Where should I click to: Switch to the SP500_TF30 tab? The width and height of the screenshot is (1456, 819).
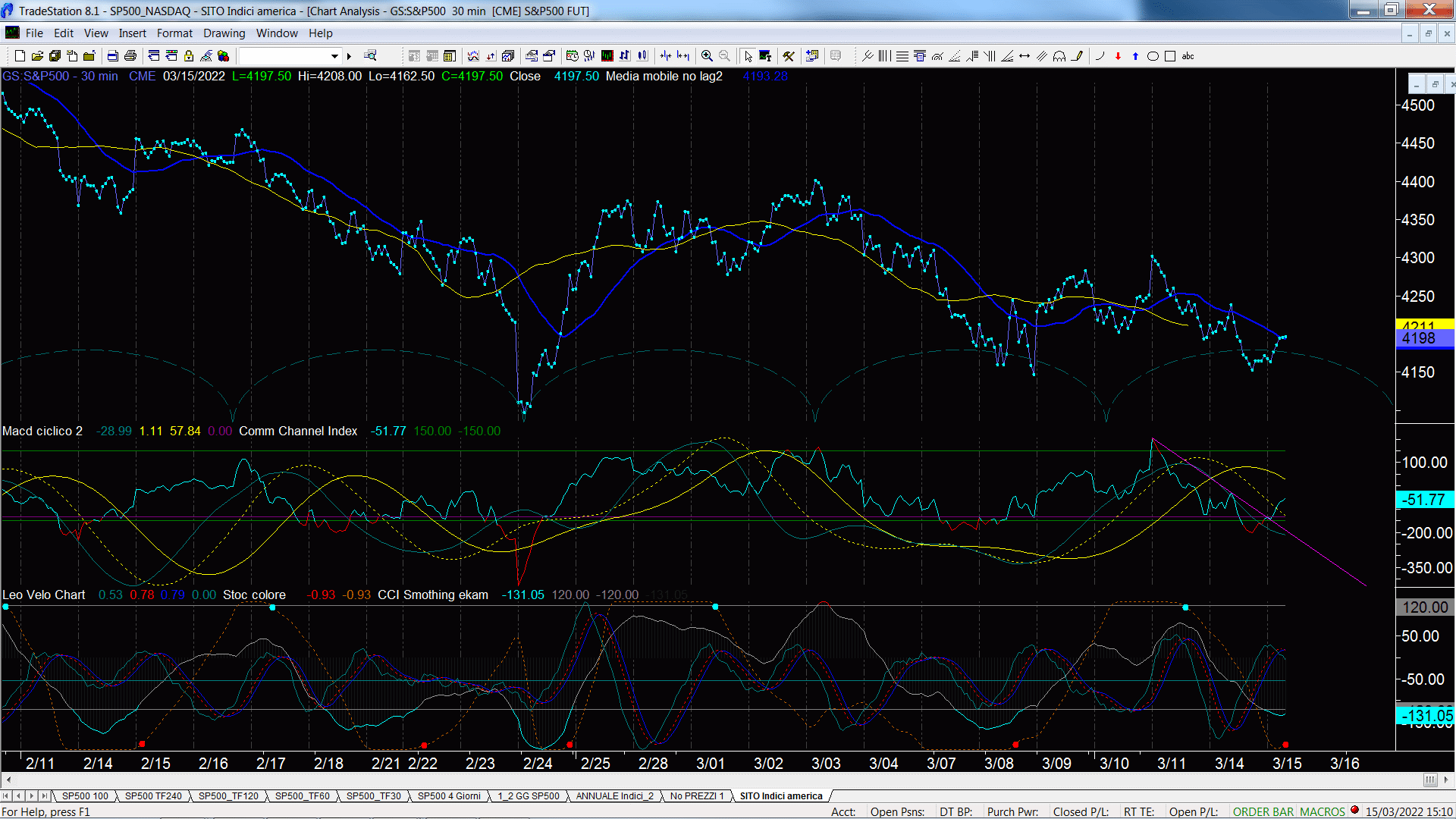click(x=374, y=796)
